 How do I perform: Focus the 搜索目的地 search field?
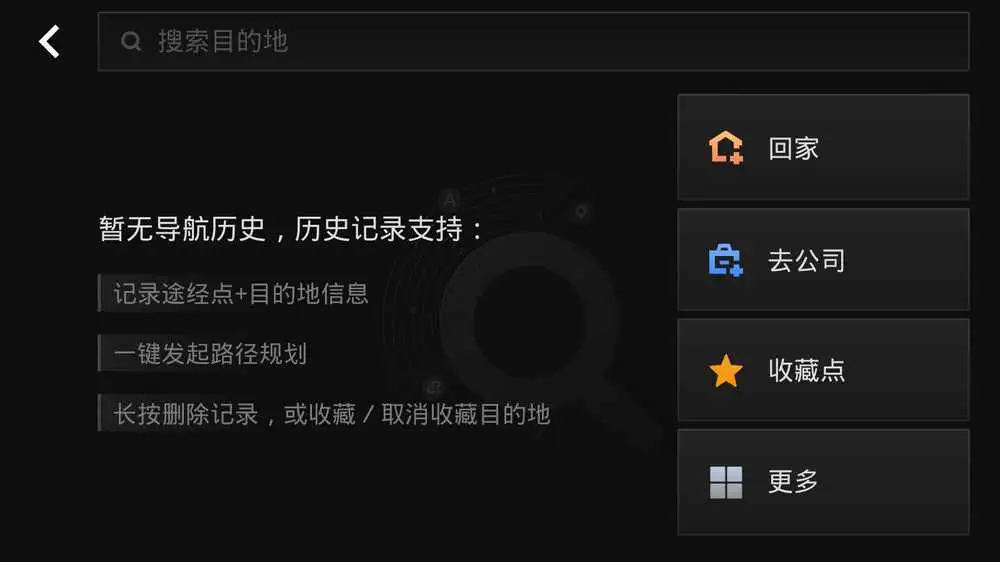[533, 41]
